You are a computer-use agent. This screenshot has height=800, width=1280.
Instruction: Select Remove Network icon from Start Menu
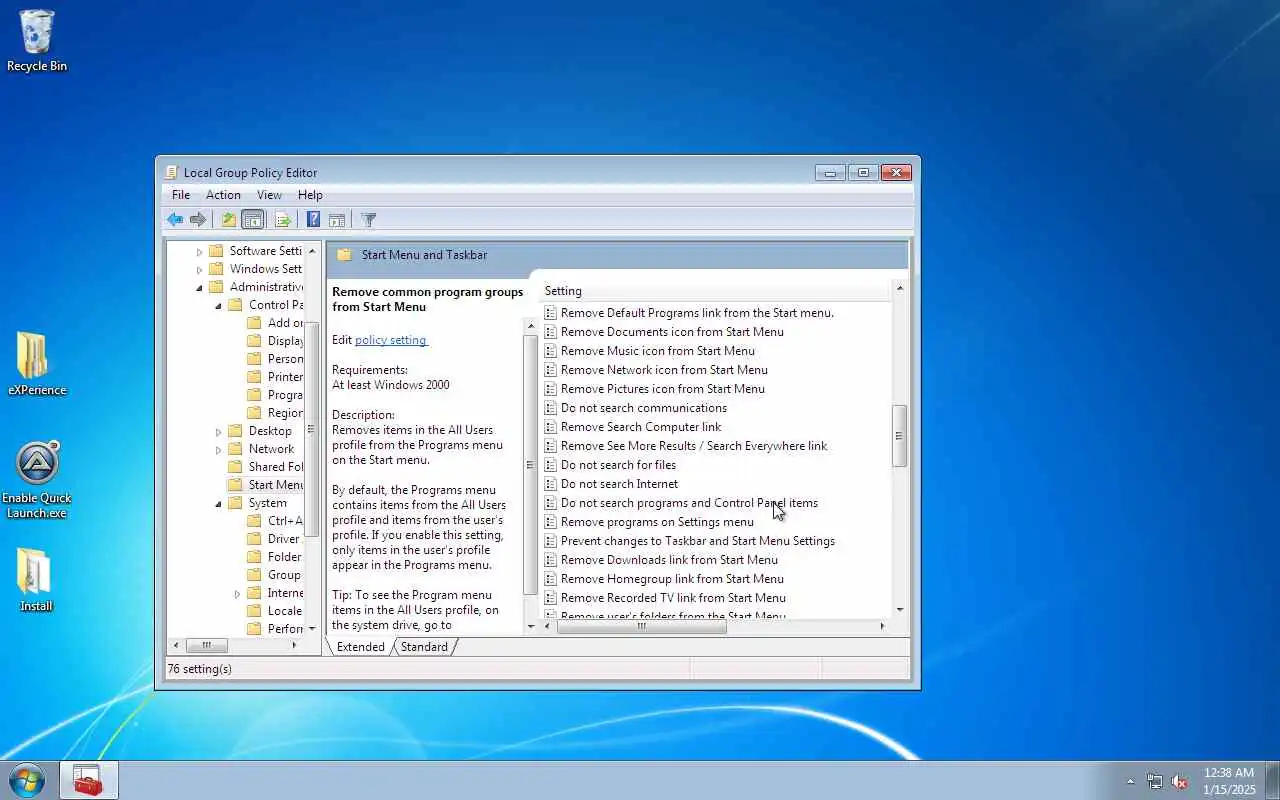[x=664, y=370]
